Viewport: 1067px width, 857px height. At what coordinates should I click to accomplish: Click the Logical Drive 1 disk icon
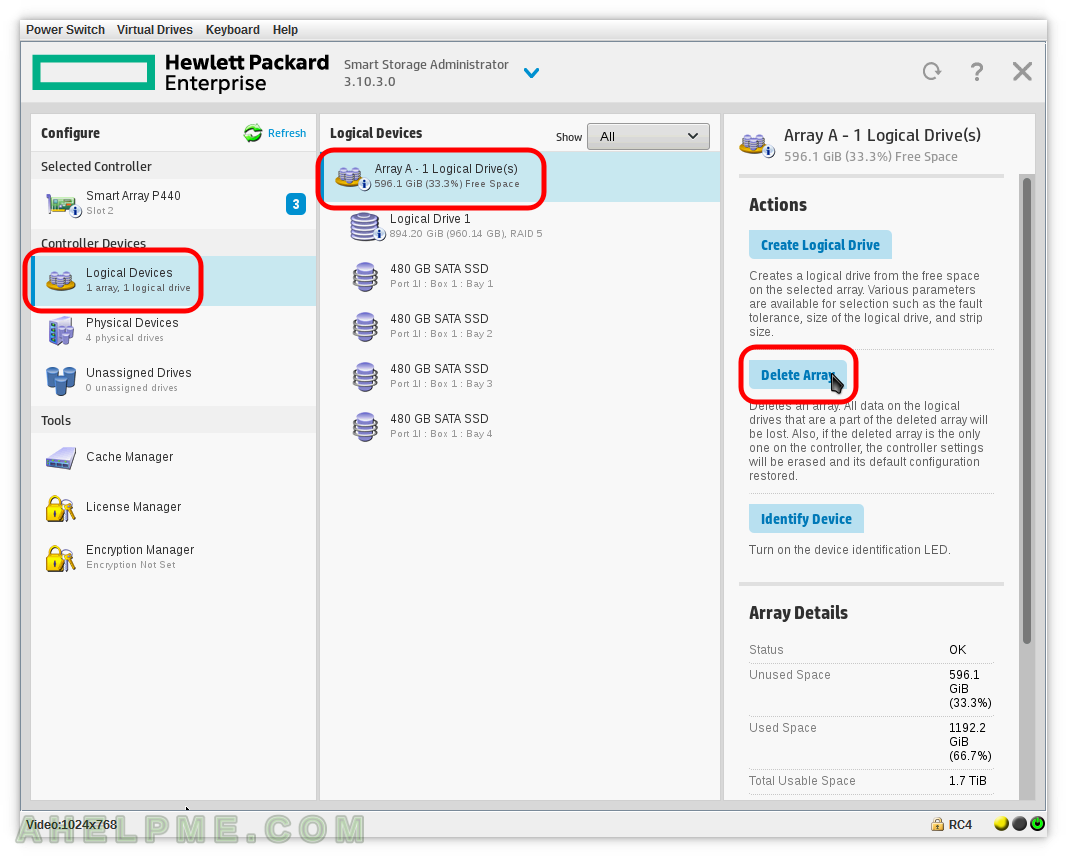click(367, 227)
